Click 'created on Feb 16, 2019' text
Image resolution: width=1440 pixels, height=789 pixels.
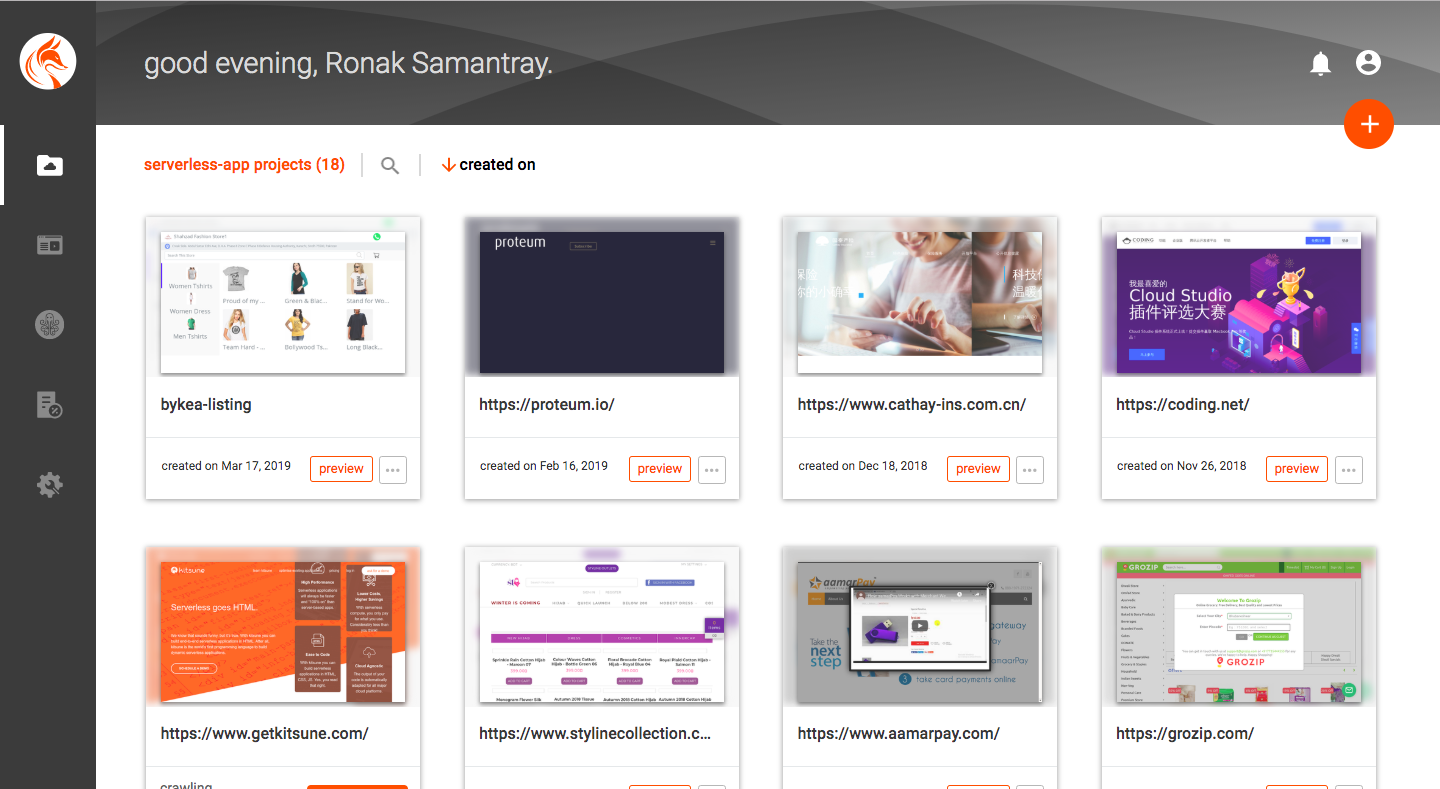tap(544, 466)
